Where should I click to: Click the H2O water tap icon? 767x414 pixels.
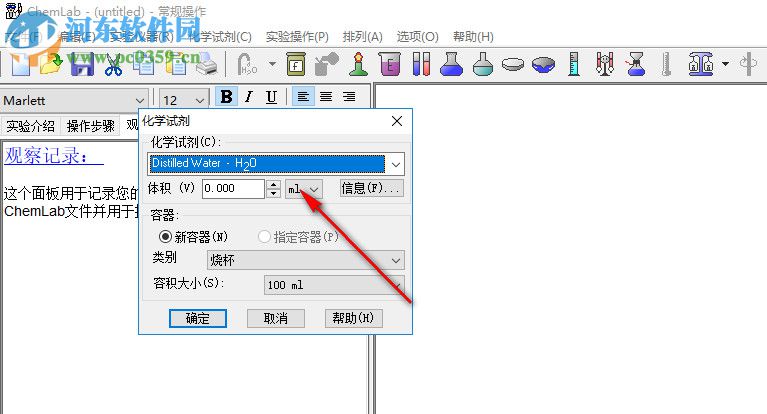pyautogui.click(x=248, y=64)
